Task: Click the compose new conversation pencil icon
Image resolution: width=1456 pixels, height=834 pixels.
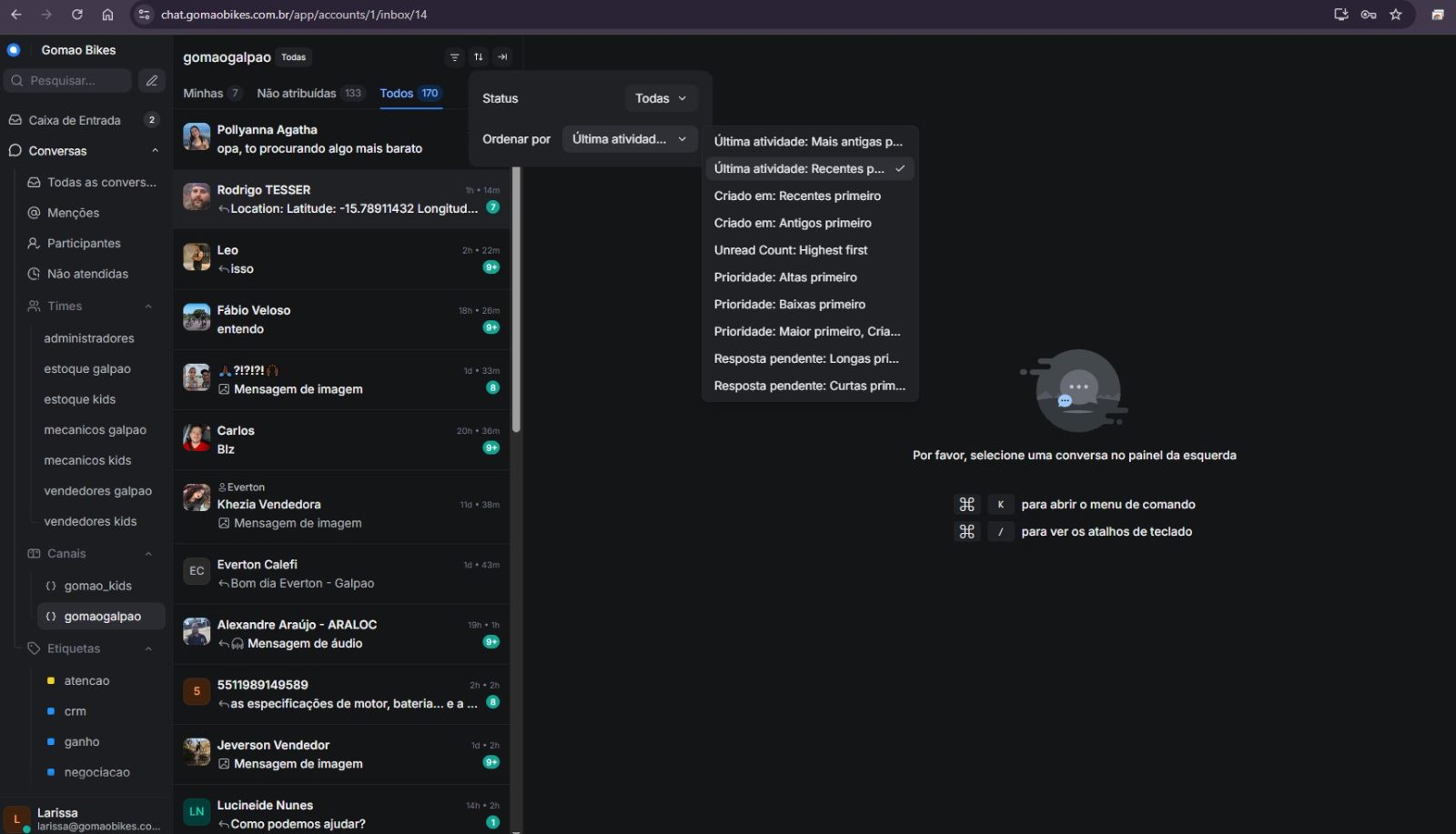Action: coord(152,81)
